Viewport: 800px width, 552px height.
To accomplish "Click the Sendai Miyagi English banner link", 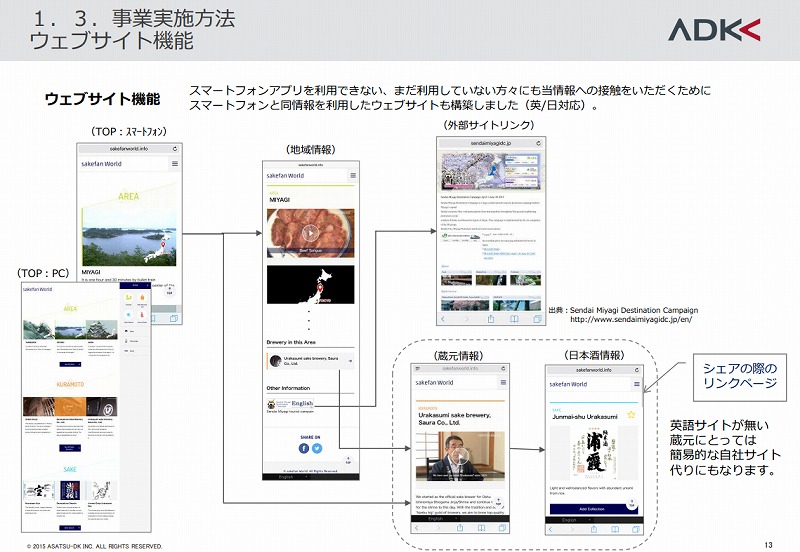I will click(x=291, y=404).
